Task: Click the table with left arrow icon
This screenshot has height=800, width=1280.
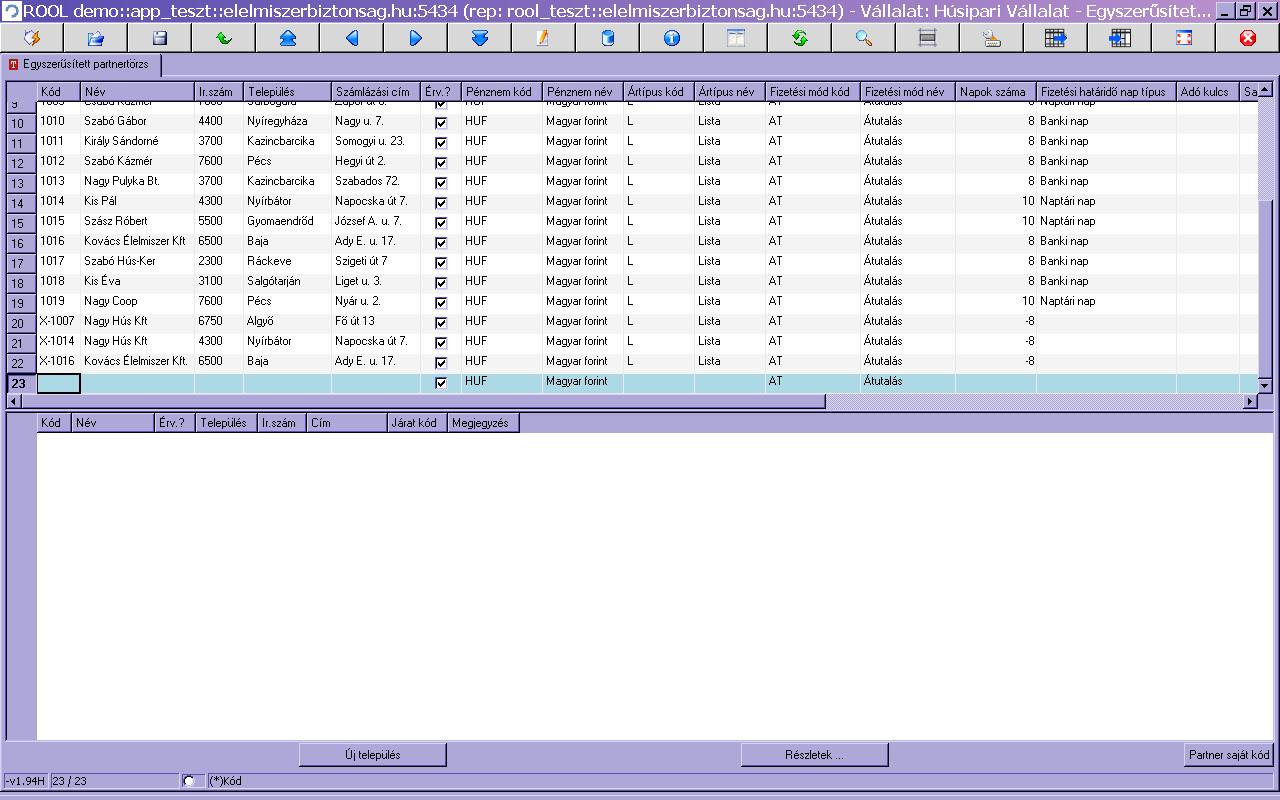Action: 1120,38
